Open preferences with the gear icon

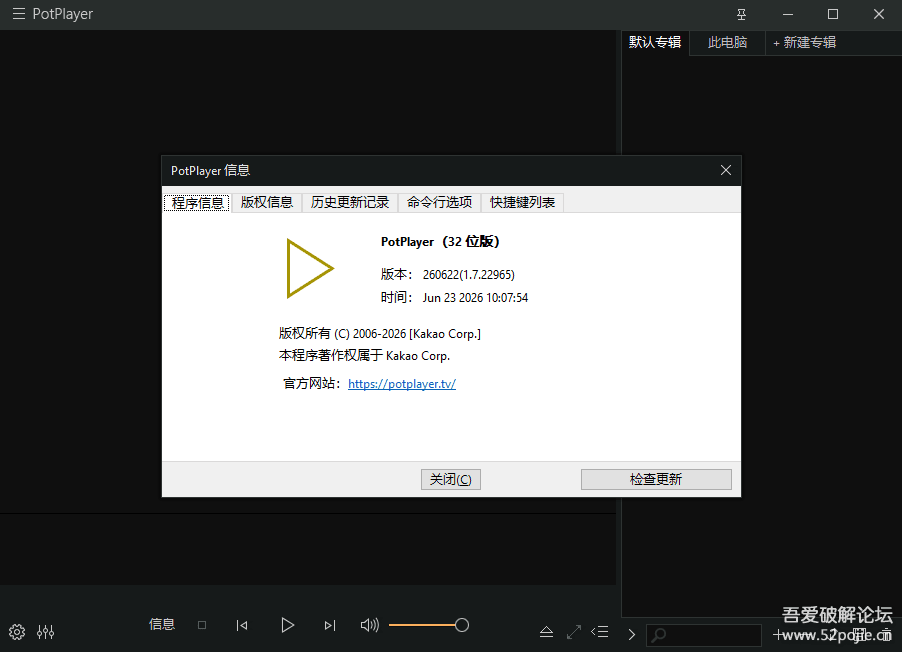(17, 632)
